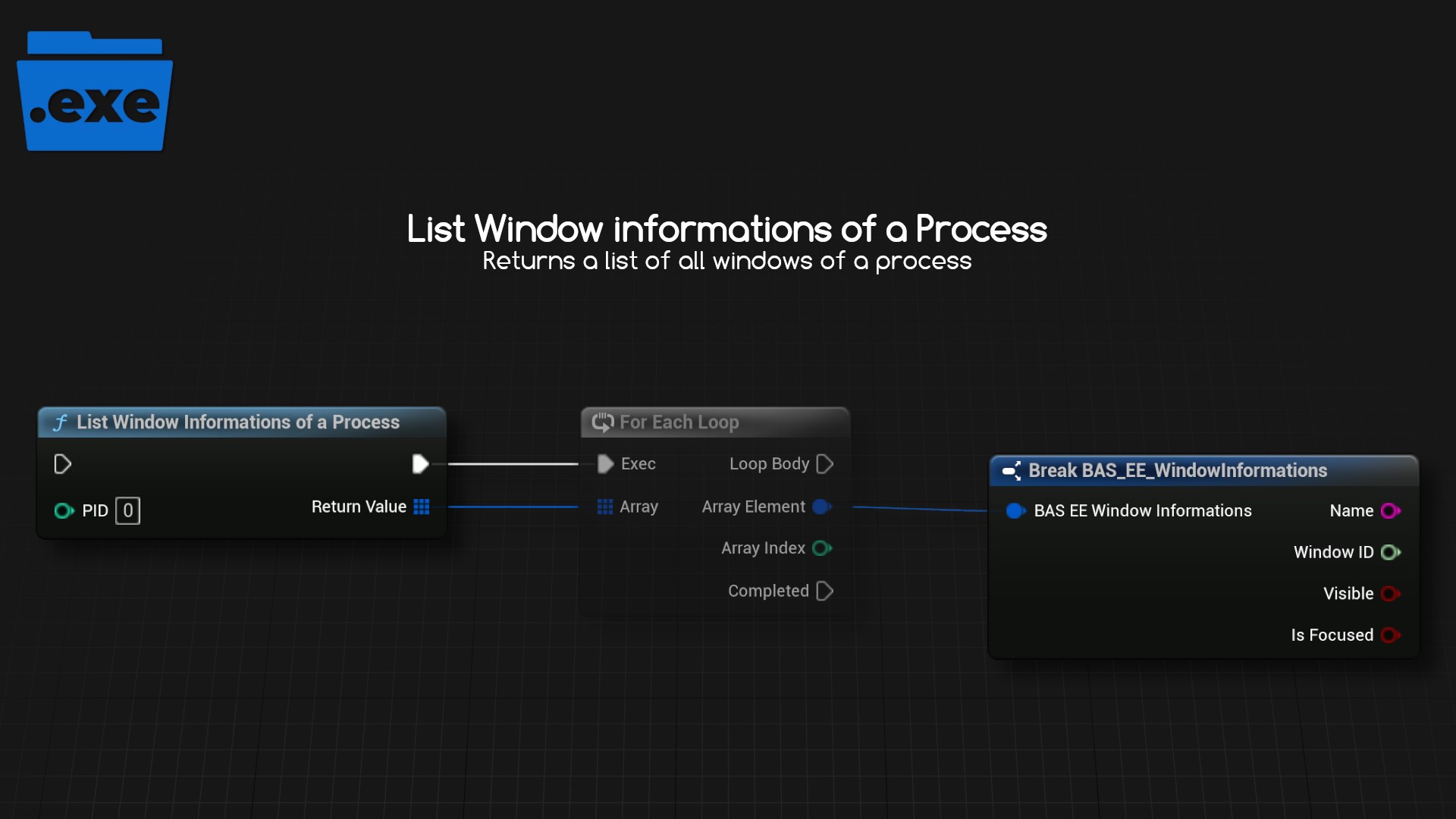1456x819 pixels.
Task: Click the Break struct node header icon
Action: 1012,471
